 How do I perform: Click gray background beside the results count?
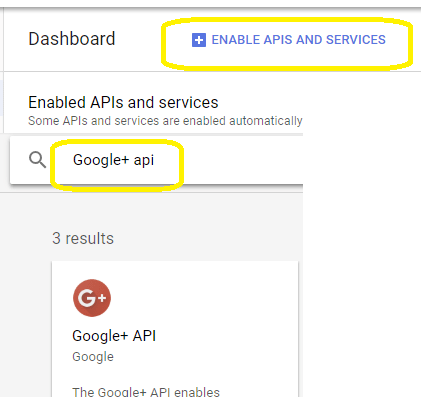pyautogui.click(x=207, y=238)
